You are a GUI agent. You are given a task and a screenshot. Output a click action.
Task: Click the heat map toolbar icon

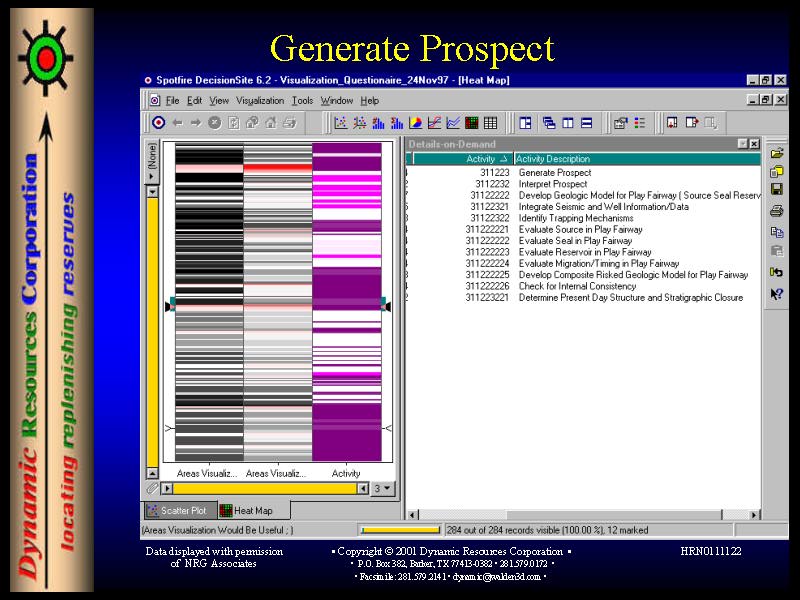point(471,123)
